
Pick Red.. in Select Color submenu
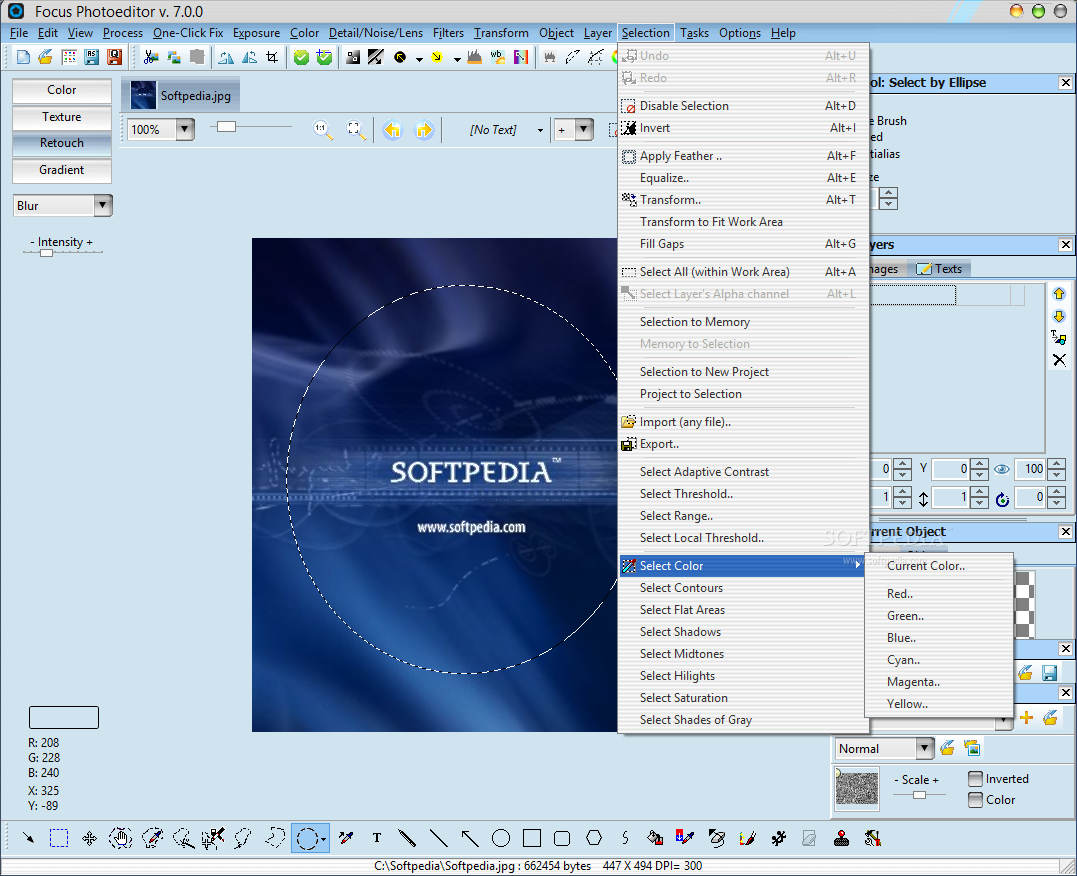pyautogui.click(x=938, y=594)
